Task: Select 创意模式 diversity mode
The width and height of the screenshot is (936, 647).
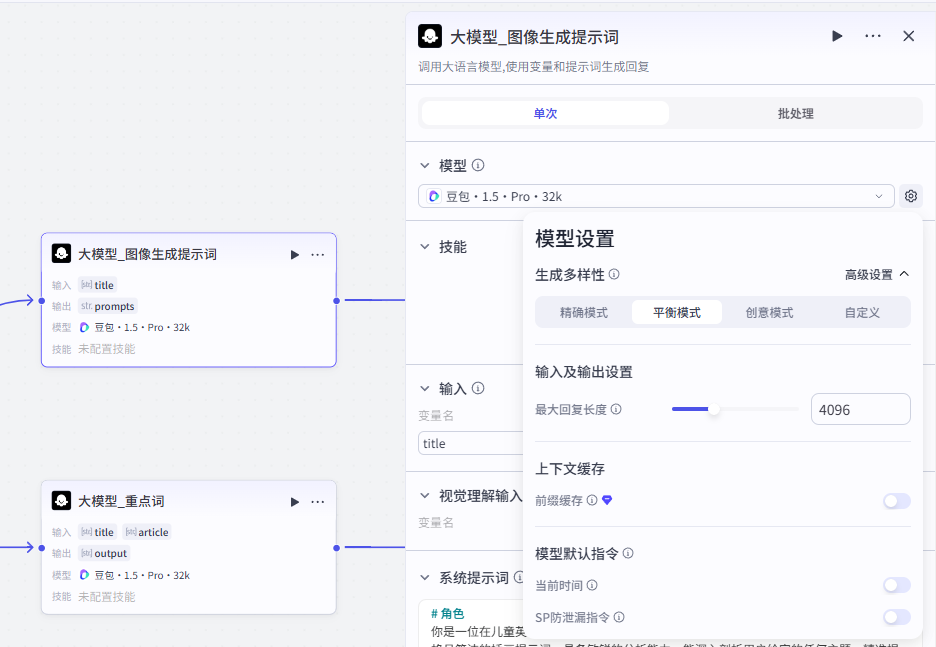Action: pyautogui.click(x=769, y=312)
